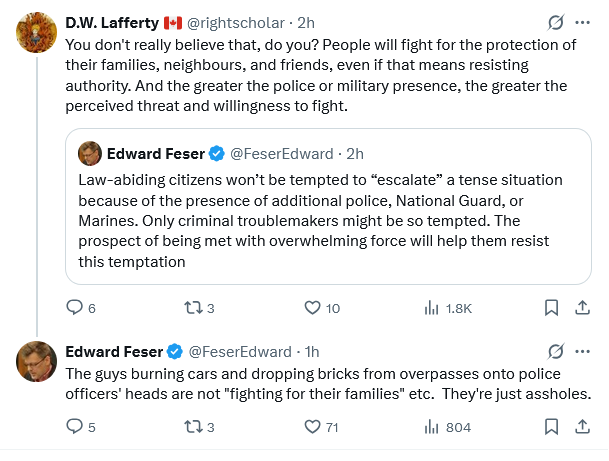Open Edward Feser's name link in reply
The height and width of the screenshot is (461, 609).
(112, 351)
